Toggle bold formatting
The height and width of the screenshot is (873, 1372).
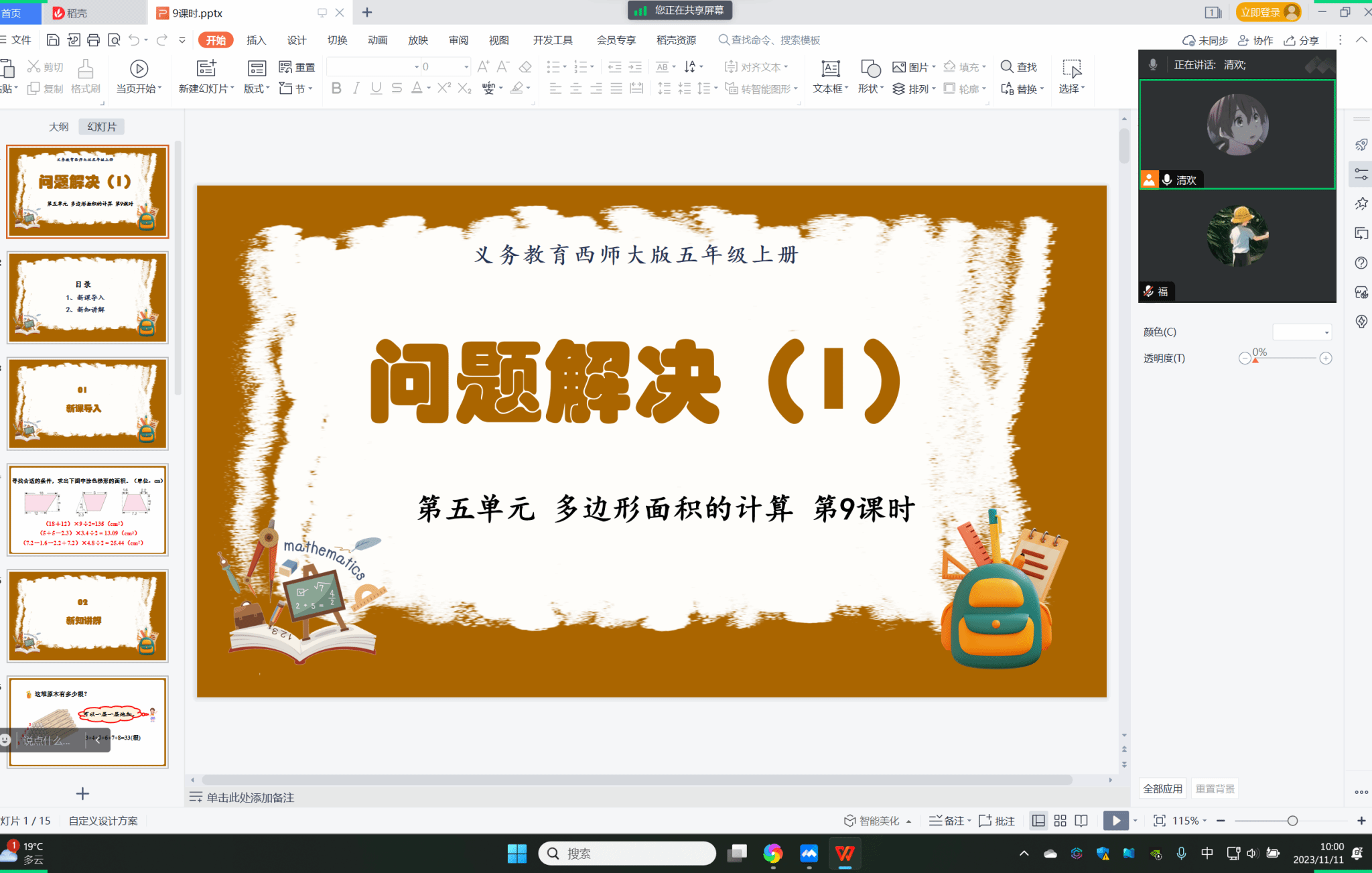[x=336, y=88]
